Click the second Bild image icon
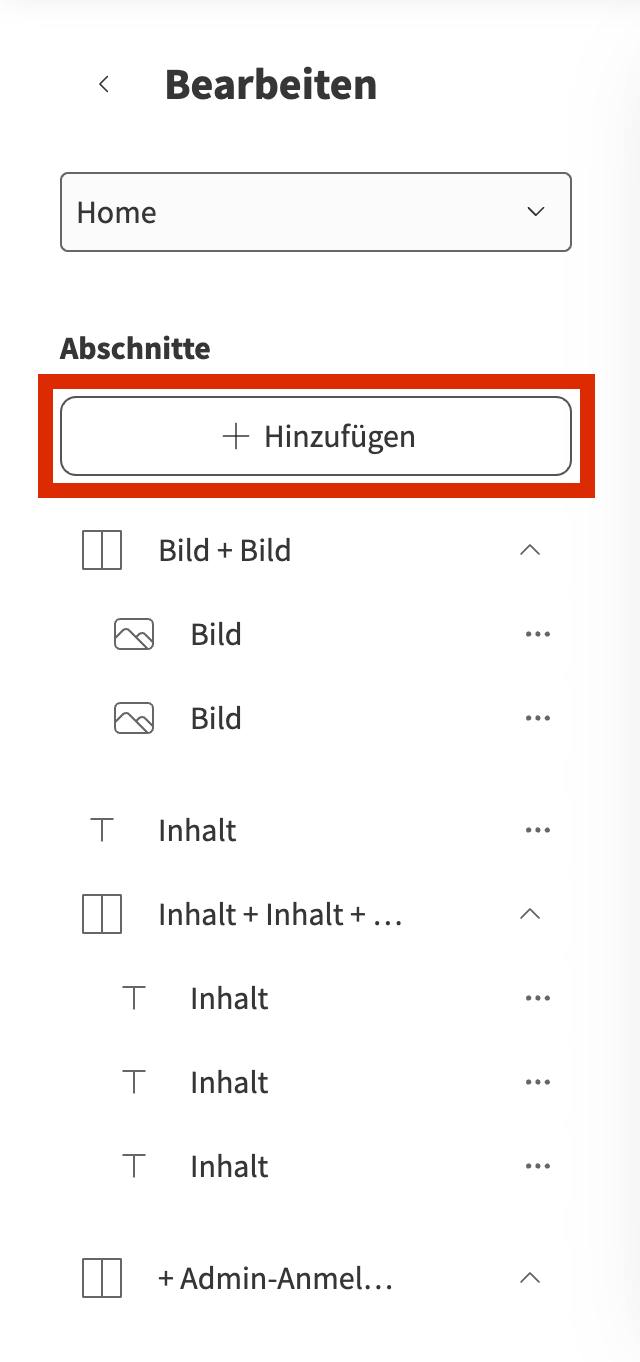Viewport: 640px width, 1362px height. (x=134, y=718)
